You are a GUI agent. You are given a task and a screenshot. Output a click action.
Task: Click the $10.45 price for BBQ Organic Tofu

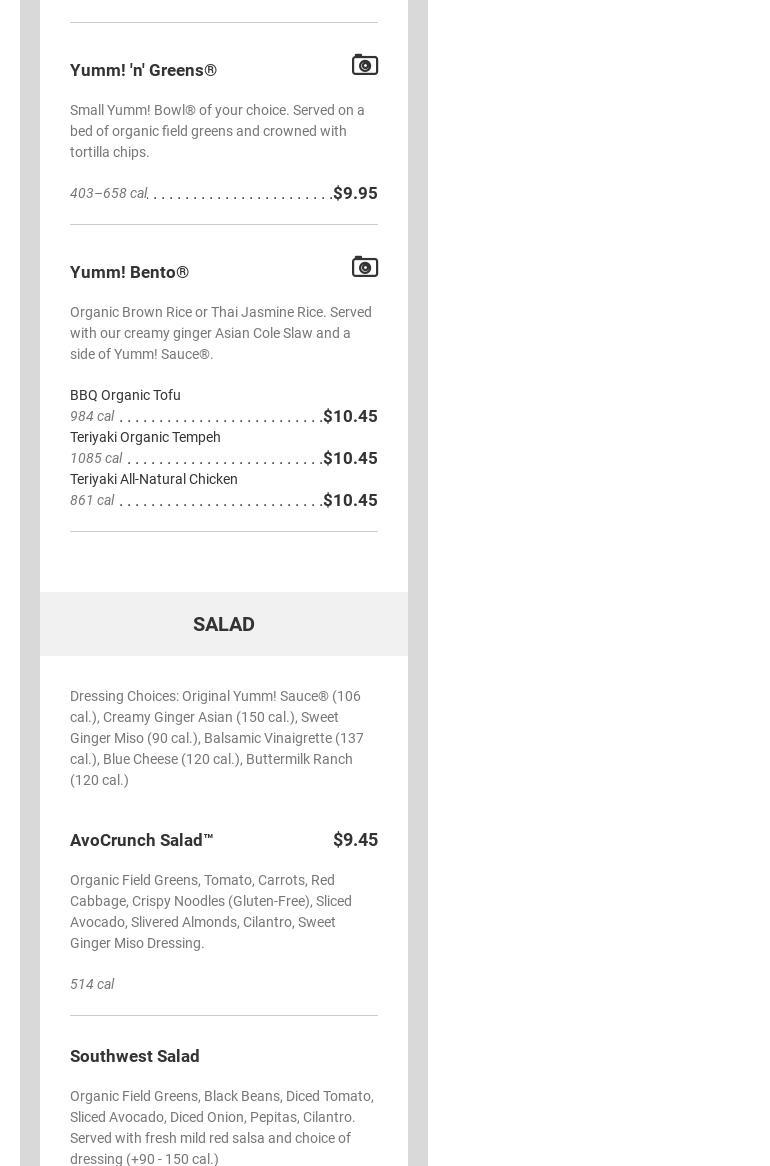[x=350, y=416]
